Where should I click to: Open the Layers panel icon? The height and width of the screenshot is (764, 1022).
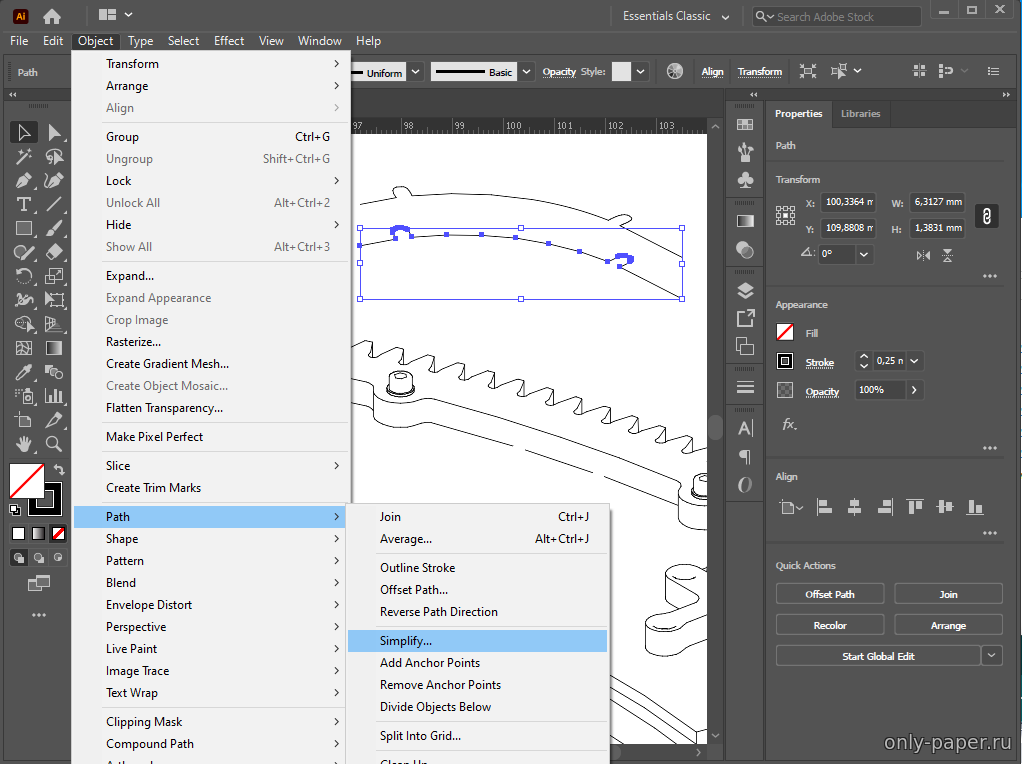[x=745, y=291]
